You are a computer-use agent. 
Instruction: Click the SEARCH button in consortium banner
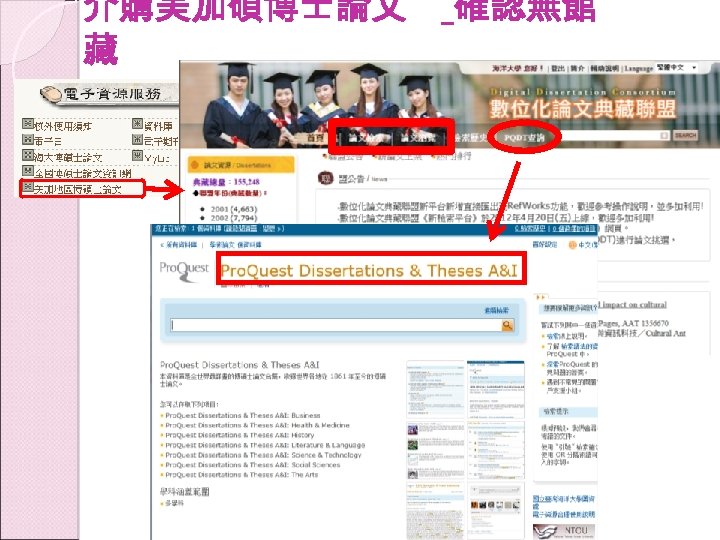(x=685, y=135)
